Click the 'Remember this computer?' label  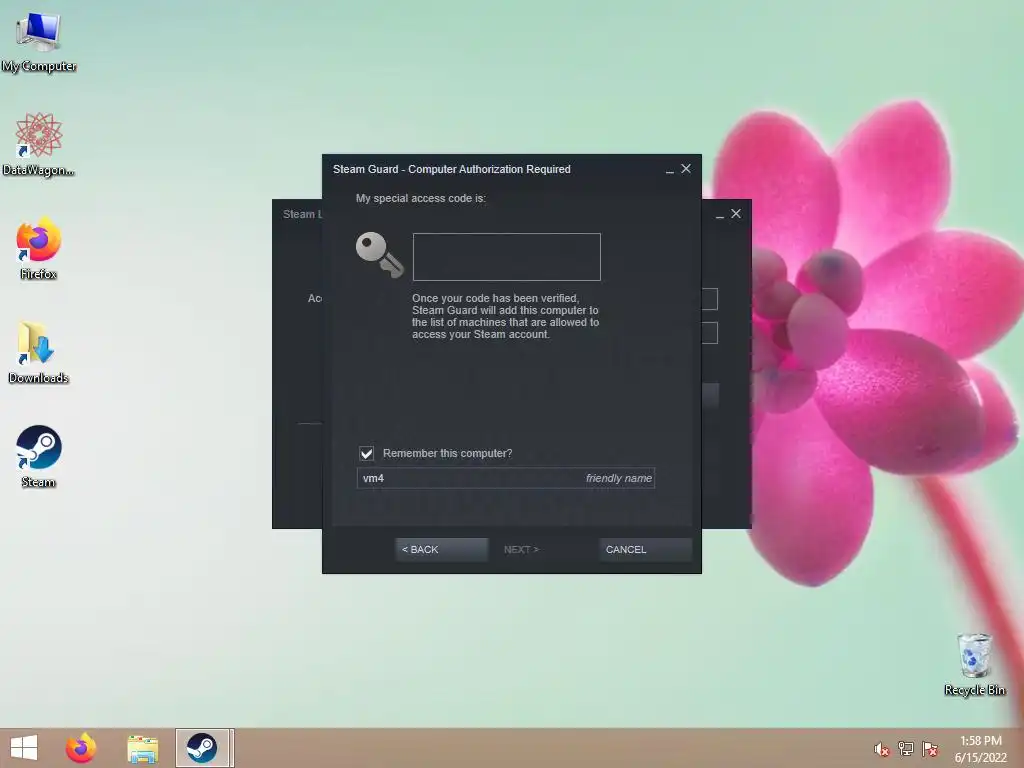pyautogui.click(x=447, y=453)
